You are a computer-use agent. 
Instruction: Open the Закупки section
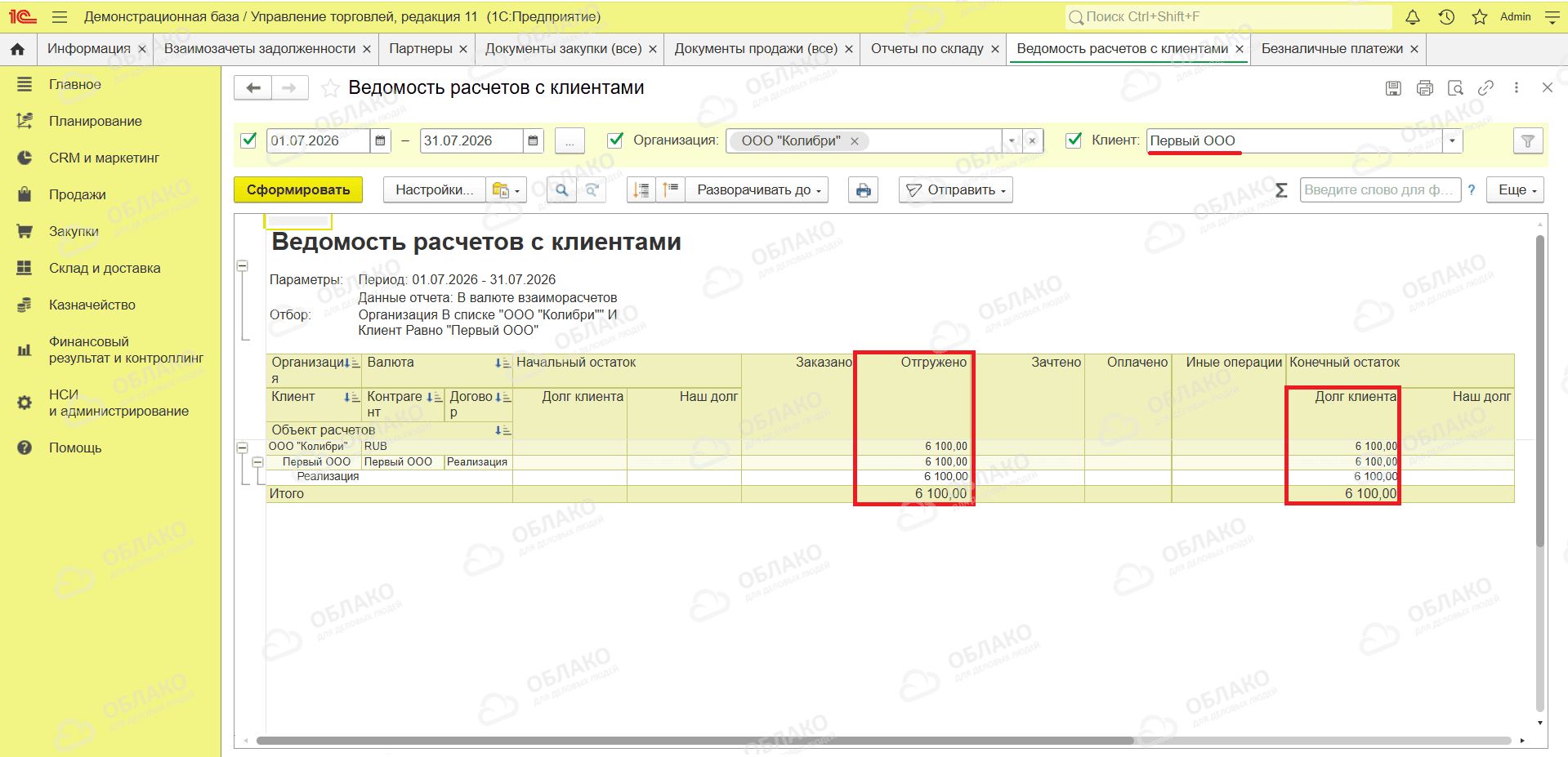pyautogui.click(x=74, y=231)
